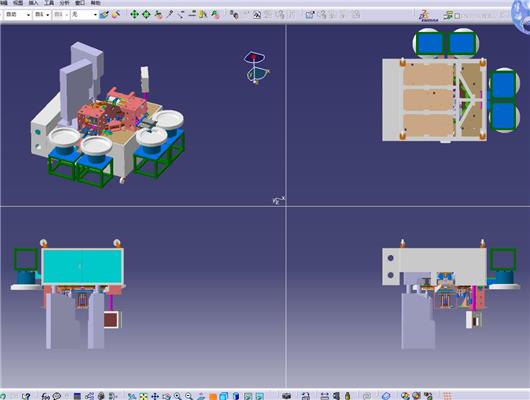Select the Pan four-arrow tool
Image resolution: width=530 pixels, height=400 pixels.
(155, 396)
